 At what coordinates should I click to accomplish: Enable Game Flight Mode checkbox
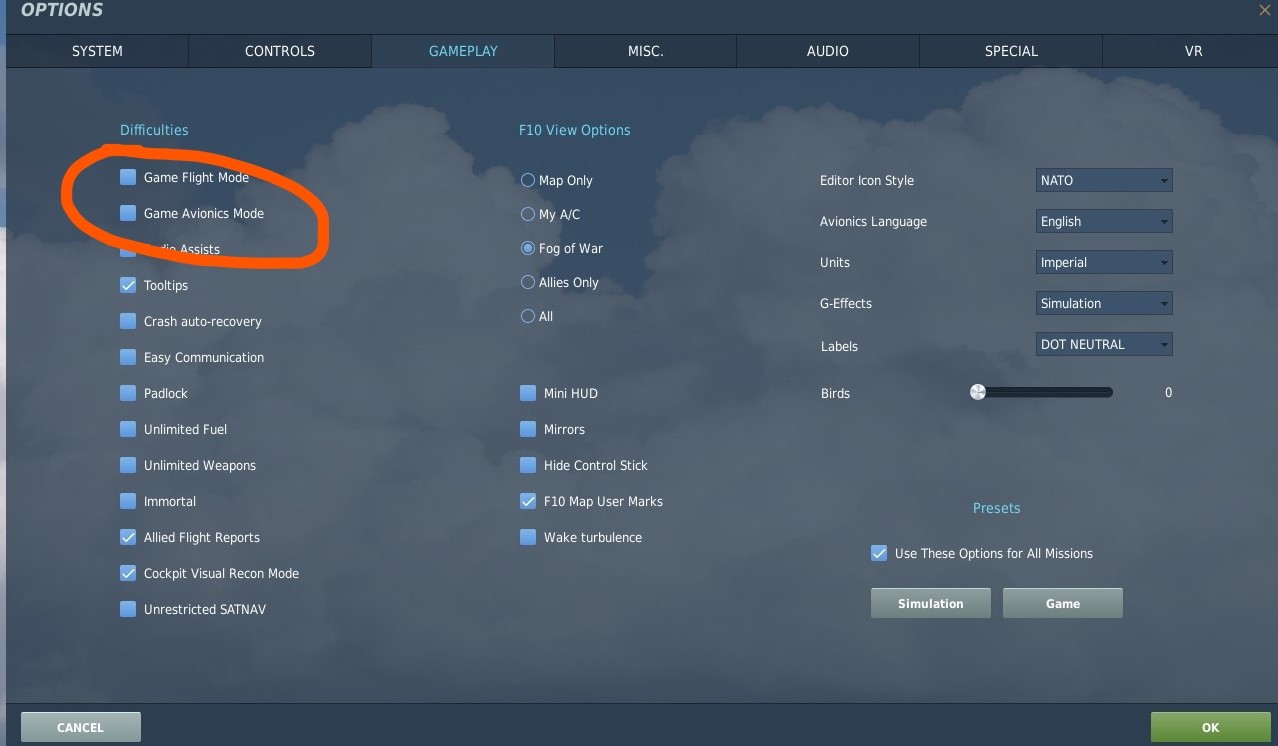(128, 177)
